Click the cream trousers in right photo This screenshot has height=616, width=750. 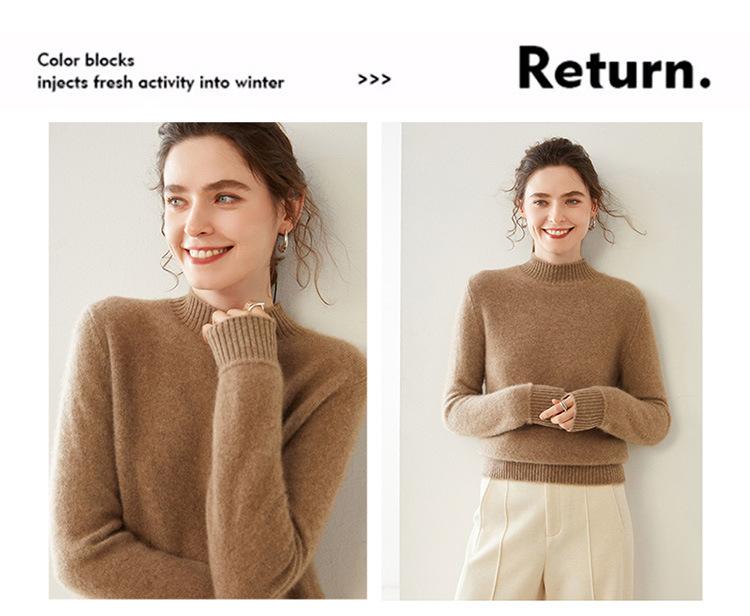544,538
